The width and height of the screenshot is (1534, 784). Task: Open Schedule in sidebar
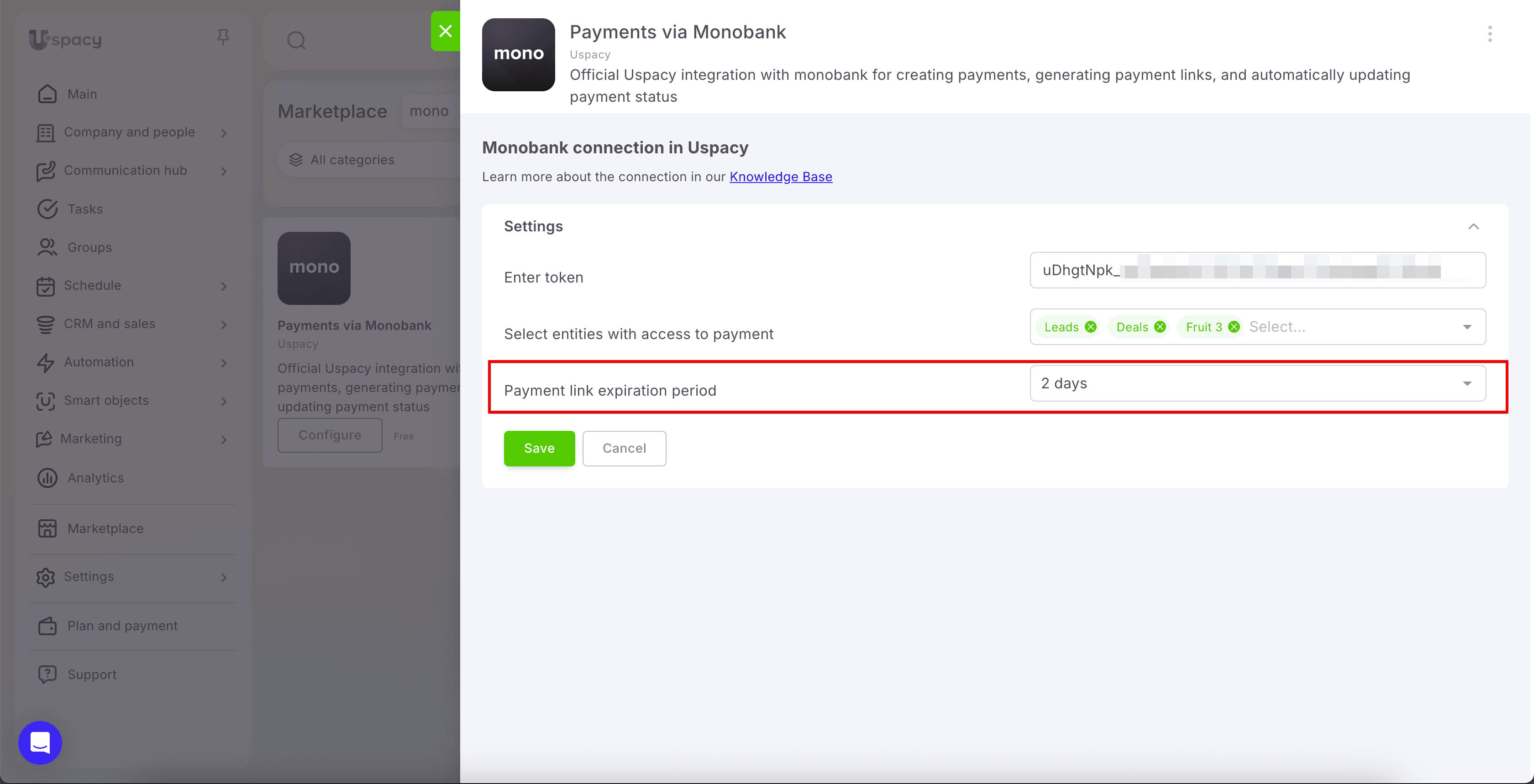click(92, 285)
